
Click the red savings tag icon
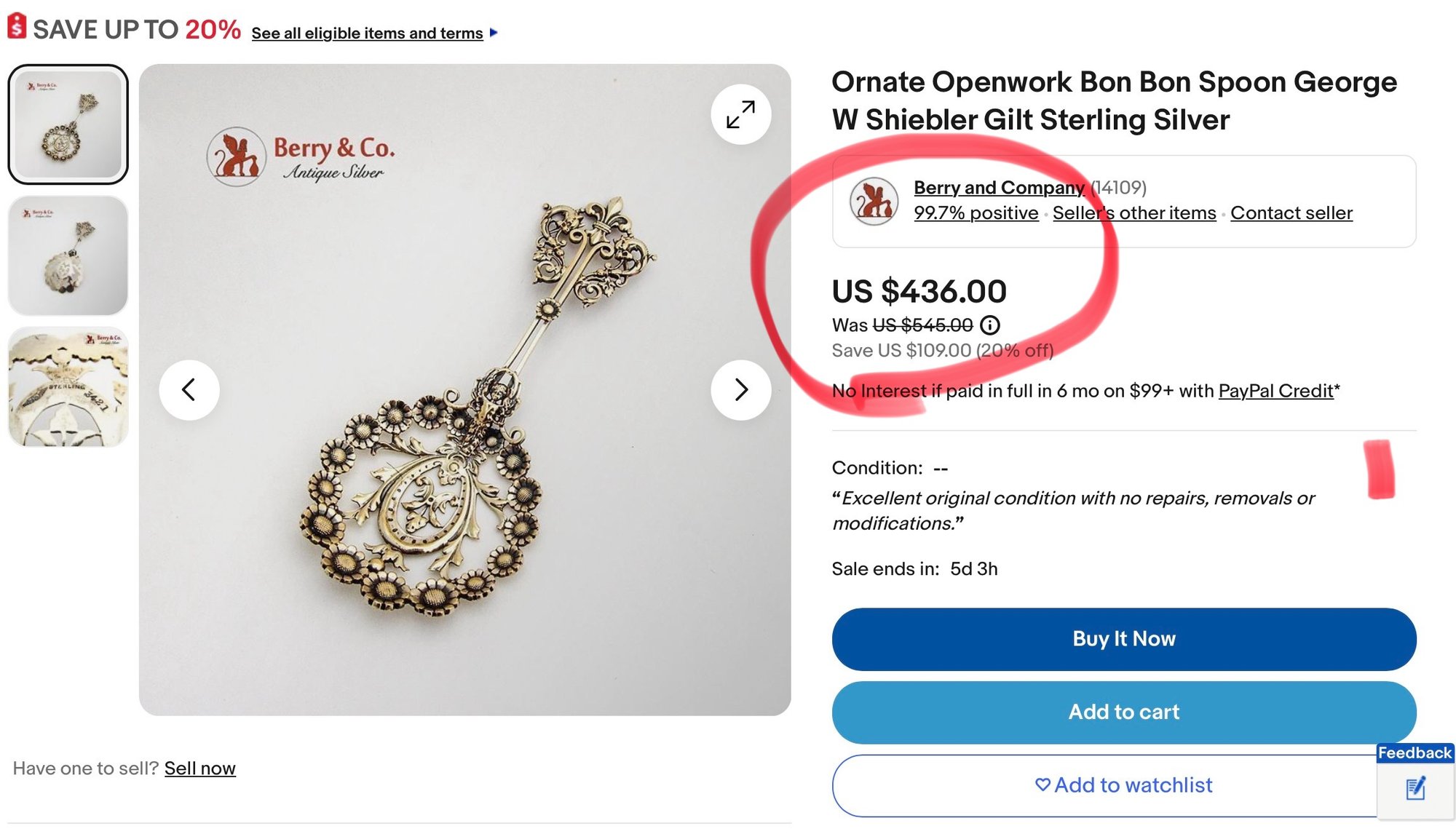tap(17, 27)
